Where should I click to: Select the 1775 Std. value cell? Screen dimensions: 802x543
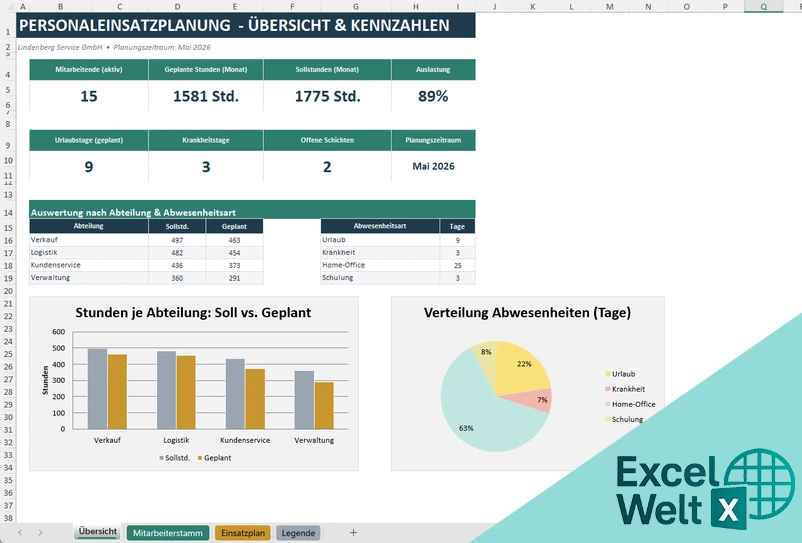click(x=327, y=96)
